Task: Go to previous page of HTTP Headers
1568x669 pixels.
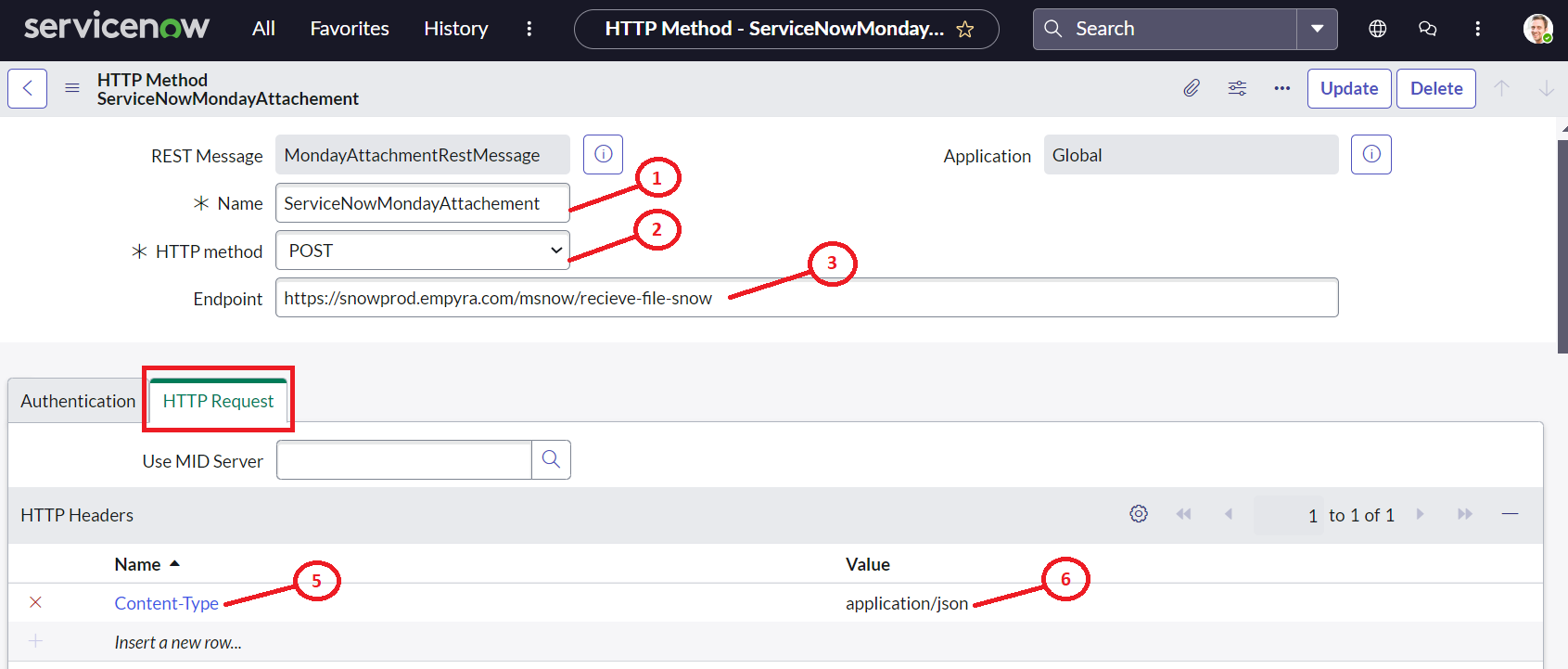Action: click(1229, 514)
